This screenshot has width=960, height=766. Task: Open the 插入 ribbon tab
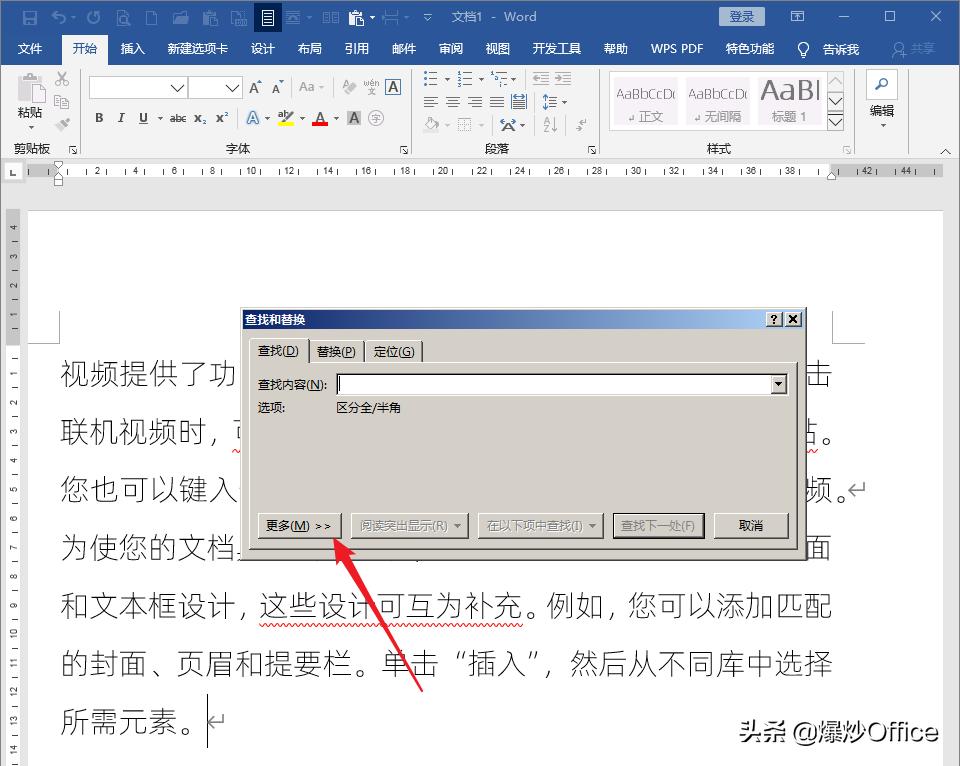pos(133,47)
